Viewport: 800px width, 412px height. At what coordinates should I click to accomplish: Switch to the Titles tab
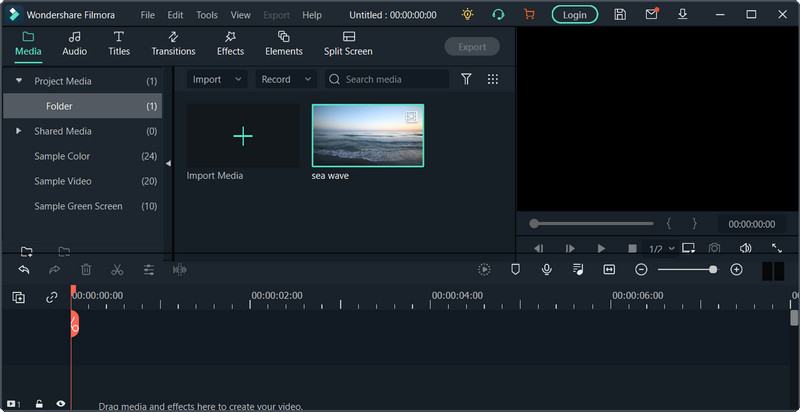(119, 44)
